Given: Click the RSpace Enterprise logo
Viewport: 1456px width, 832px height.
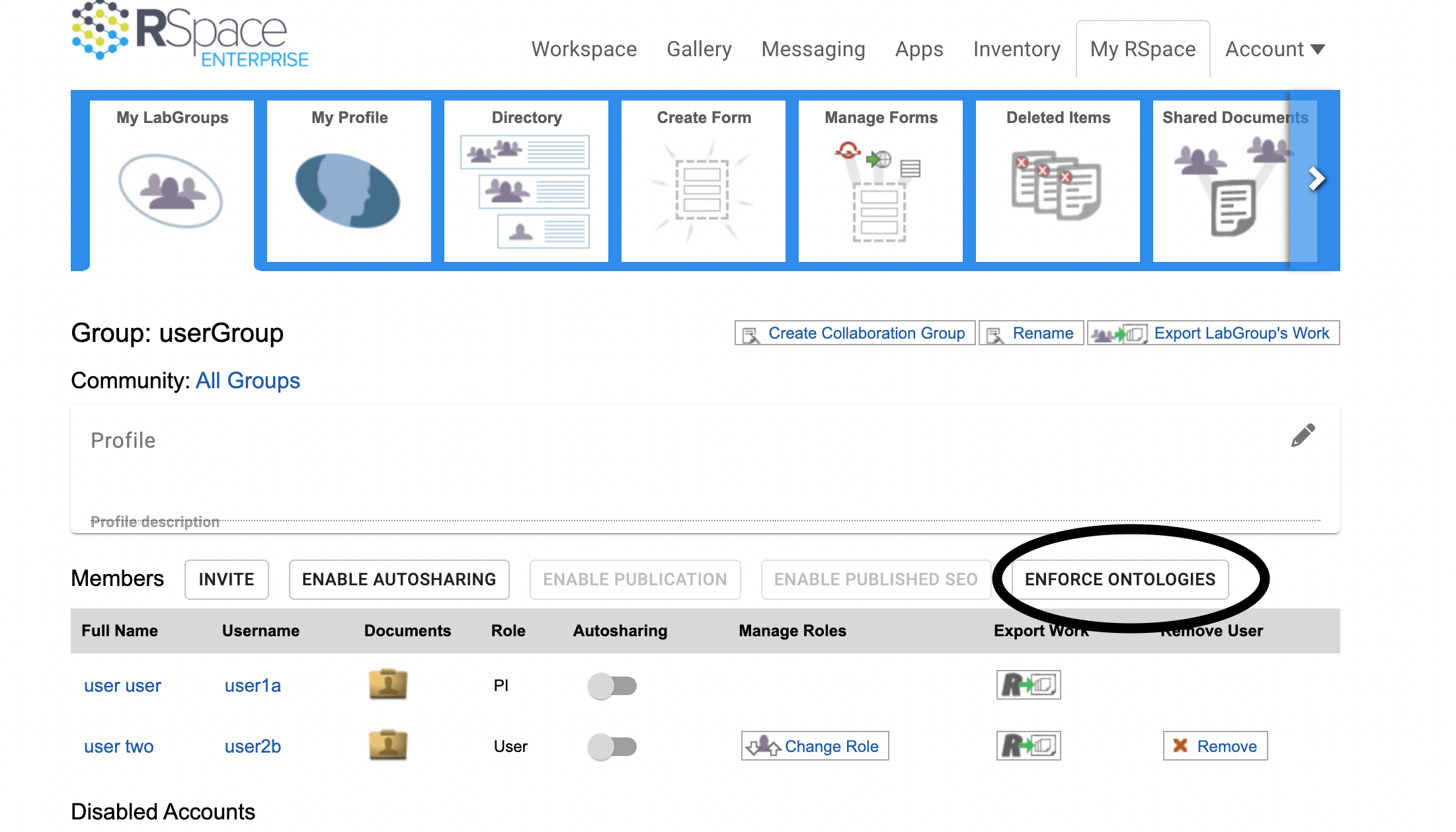Looking at the screenshot, I should pyautogui.click(x=190, y=33).
